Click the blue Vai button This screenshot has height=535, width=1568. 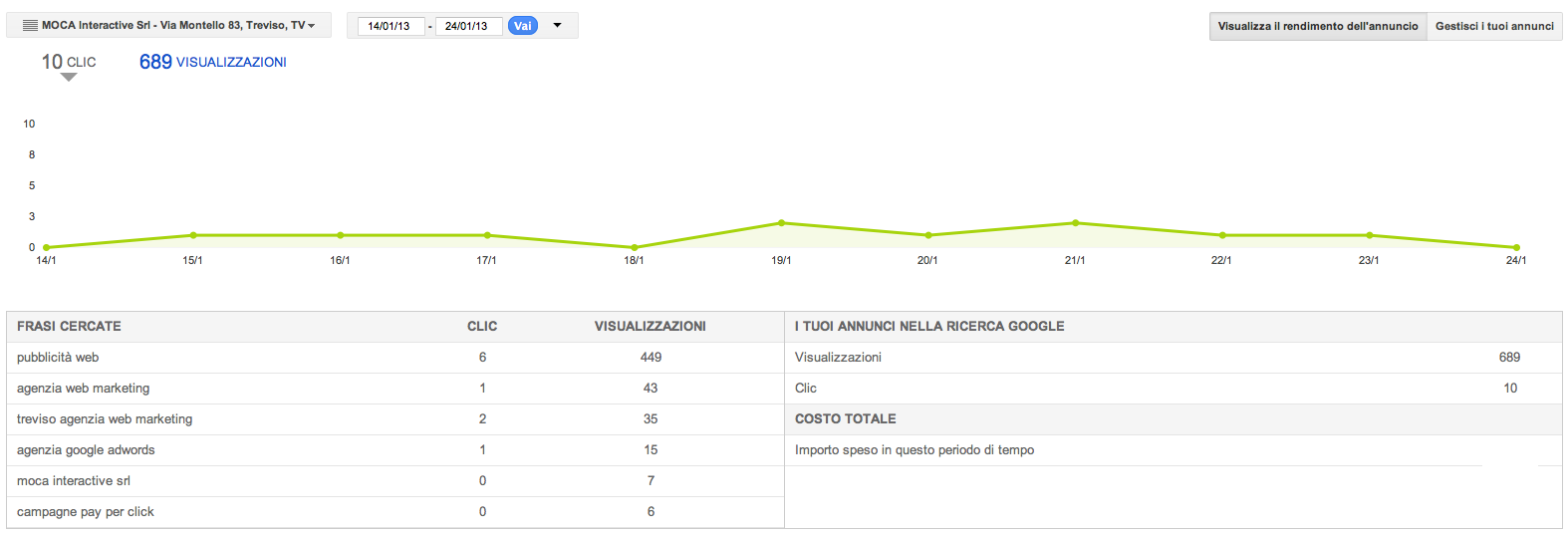click(x=523, y=26)
